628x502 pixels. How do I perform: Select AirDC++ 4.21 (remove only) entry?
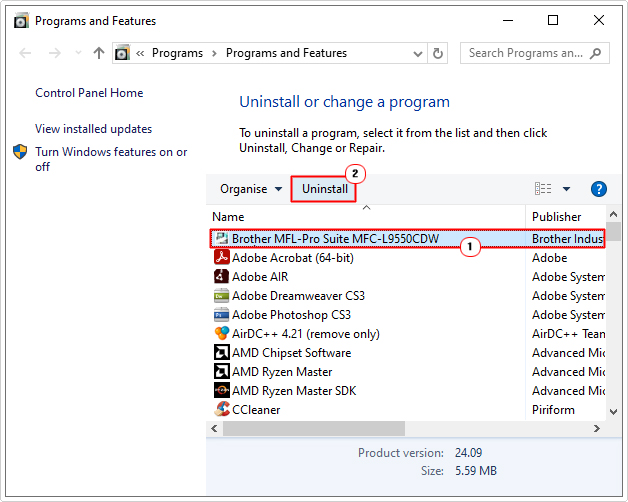(306, 334)
